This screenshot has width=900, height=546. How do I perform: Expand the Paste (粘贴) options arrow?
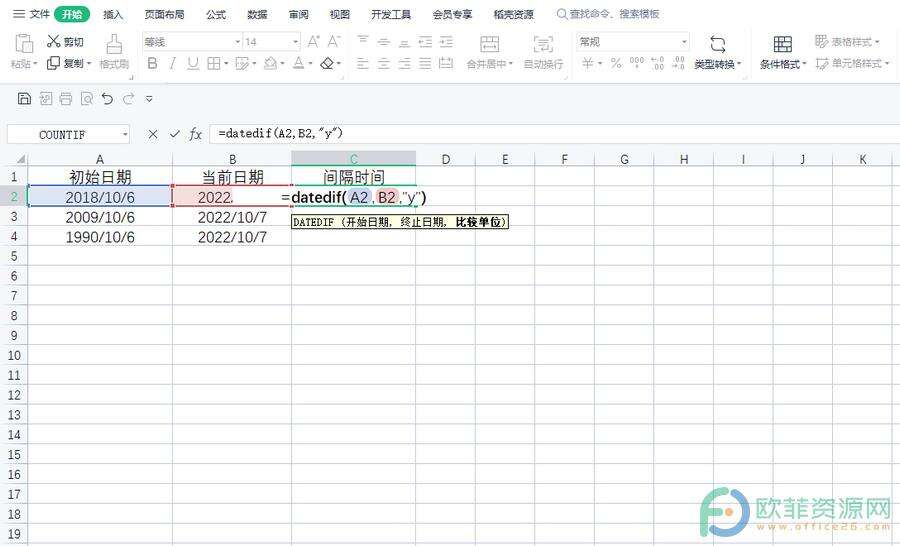[36, 64]
